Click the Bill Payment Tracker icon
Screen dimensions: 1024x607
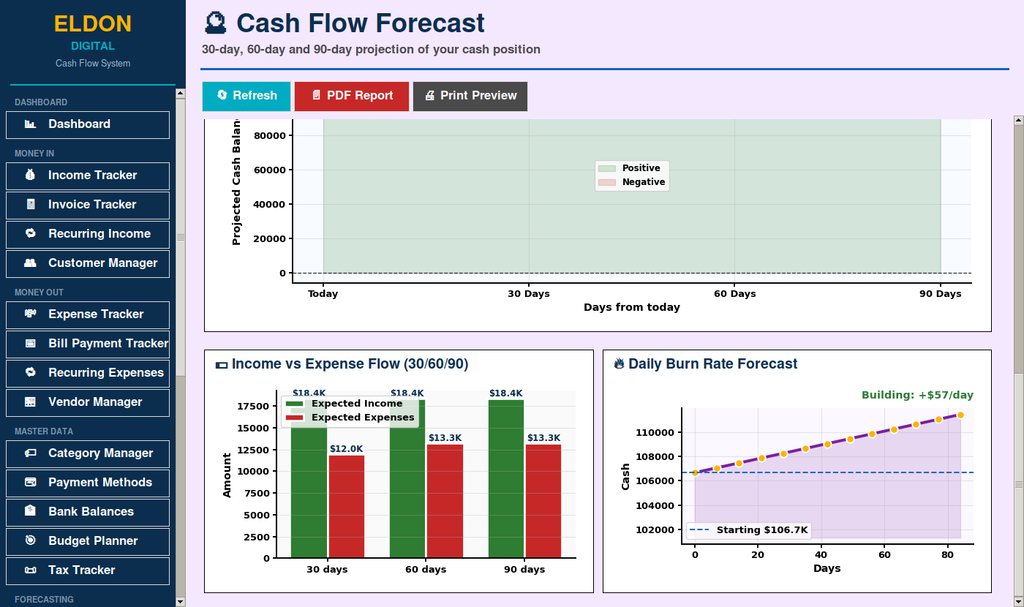coord(30,343)
